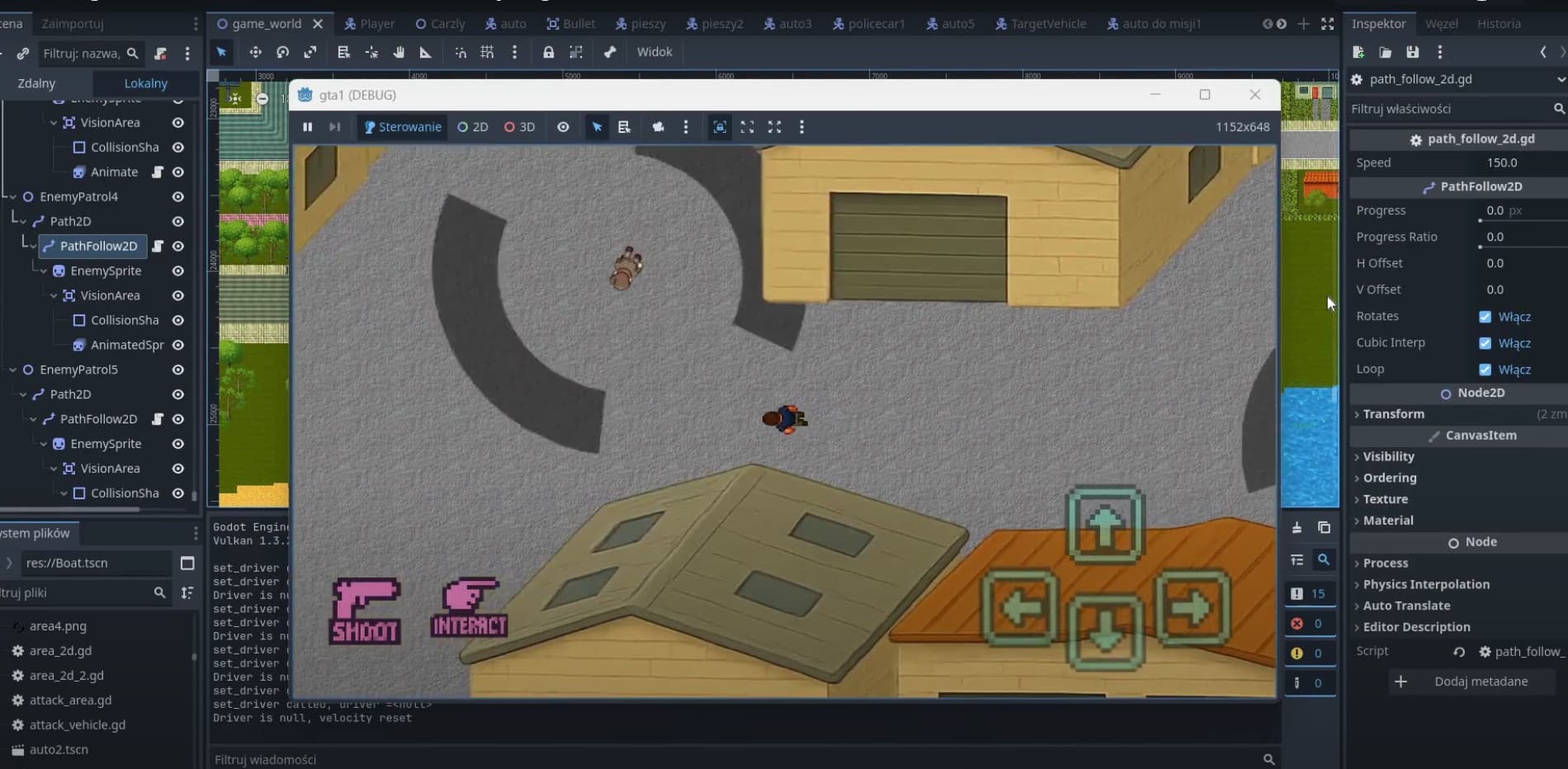Image resolution: width=1568 pixels, height=769 pixels.
Task: Expand the Transform section
Action: coord(1393,414)
